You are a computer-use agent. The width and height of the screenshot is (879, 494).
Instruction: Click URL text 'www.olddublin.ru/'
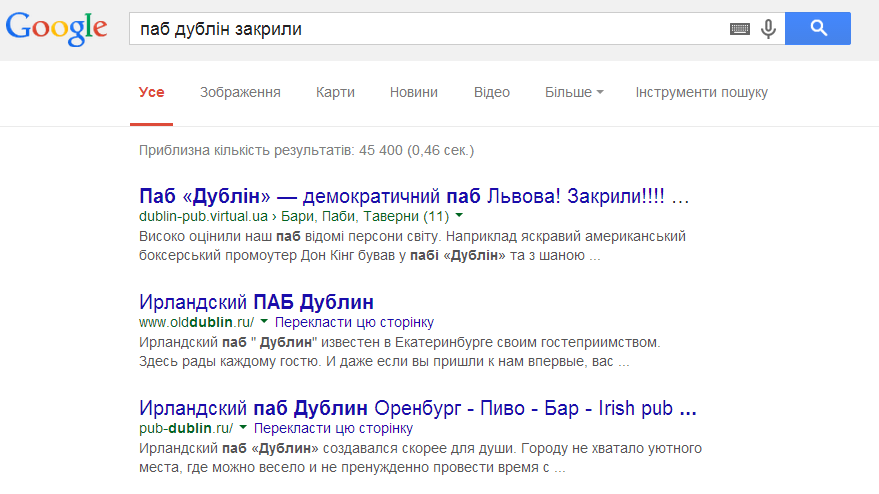[x=196, y=322]
